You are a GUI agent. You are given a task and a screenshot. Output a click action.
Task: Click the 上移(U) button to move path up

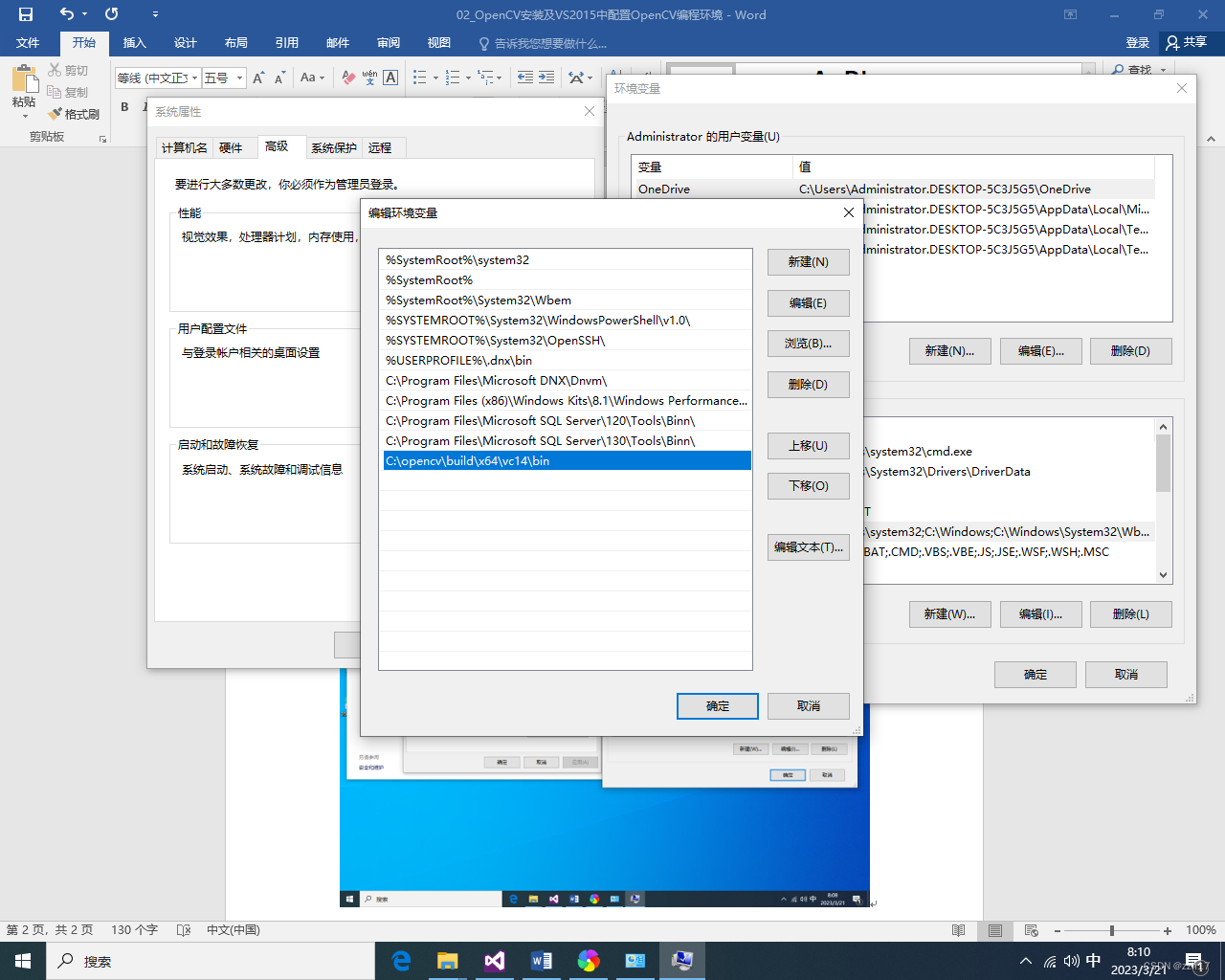click(807, 445)
